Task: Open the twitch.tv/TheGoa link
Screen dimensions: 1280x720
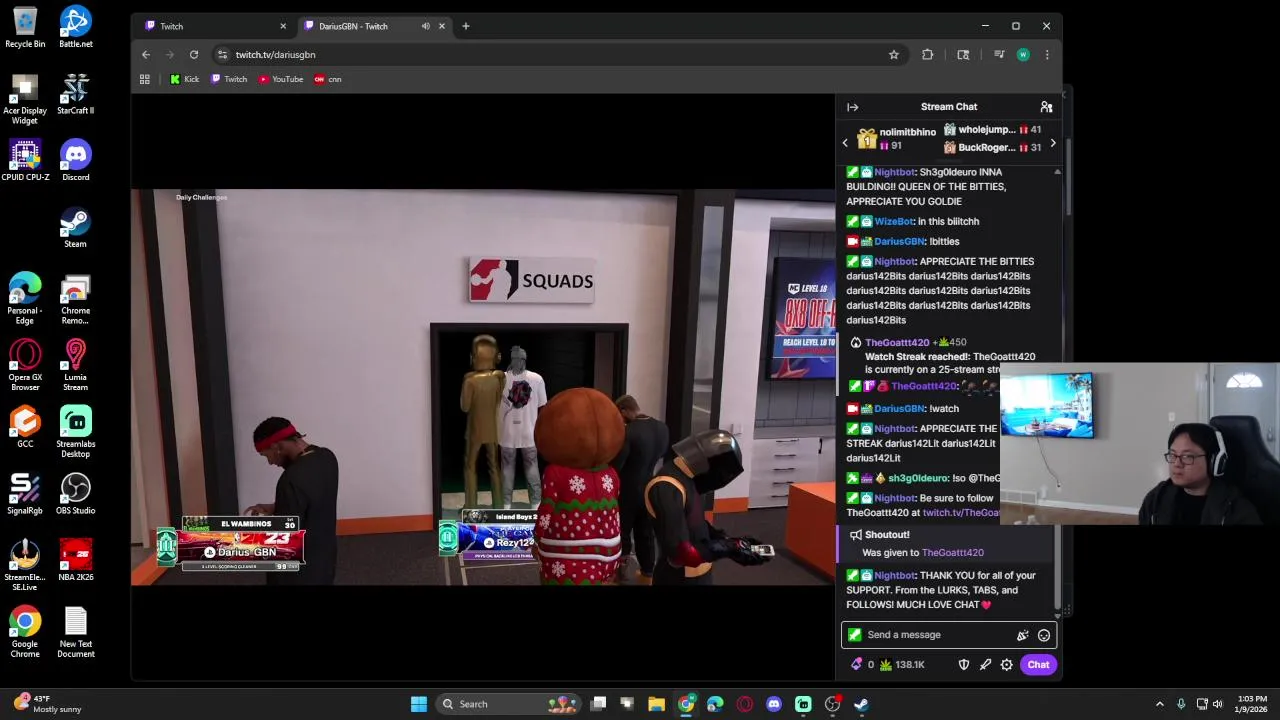Action: (961, 513)
